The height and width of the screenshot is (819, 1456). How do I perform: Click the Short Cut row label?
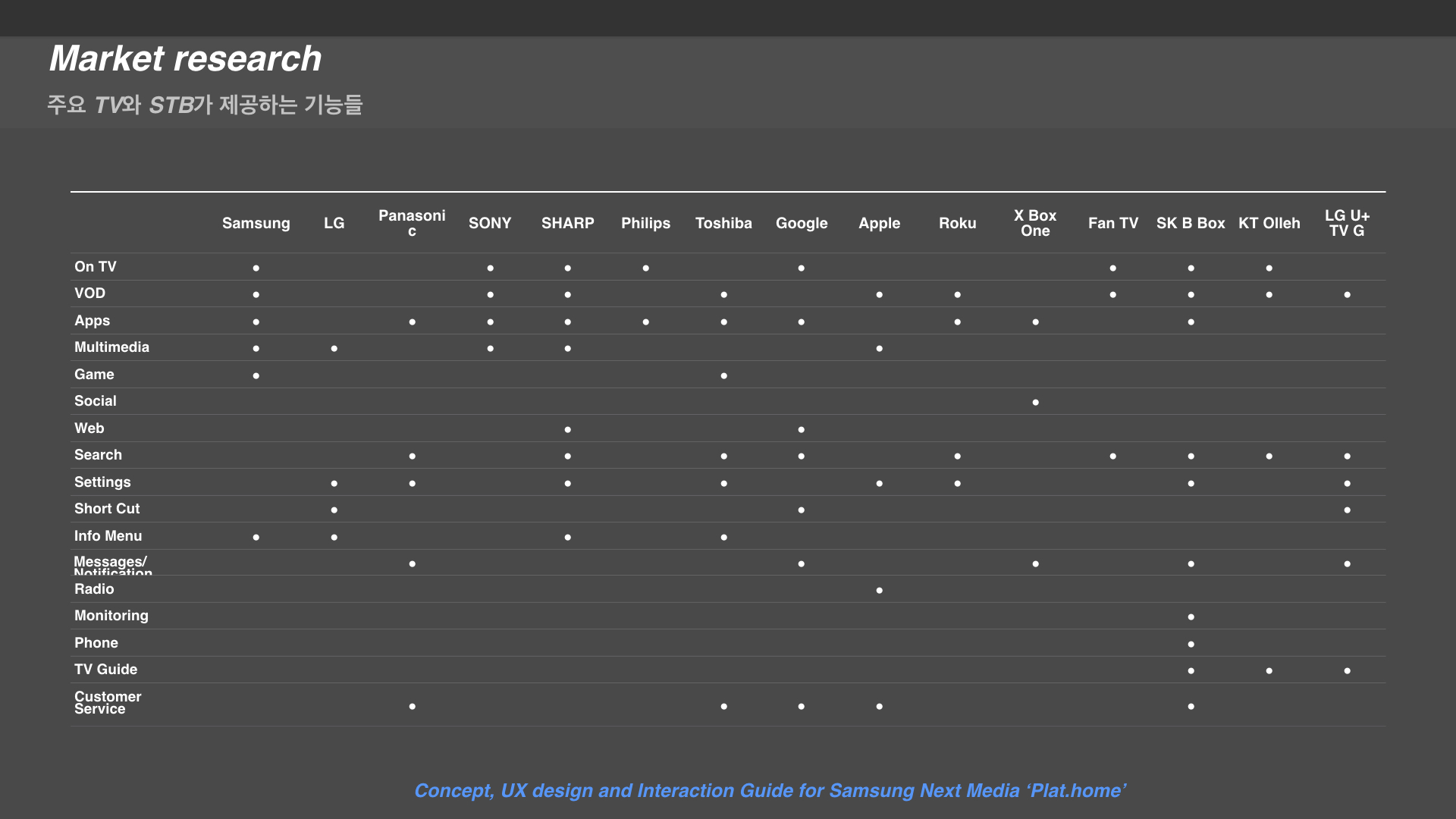tap(107, 508)
